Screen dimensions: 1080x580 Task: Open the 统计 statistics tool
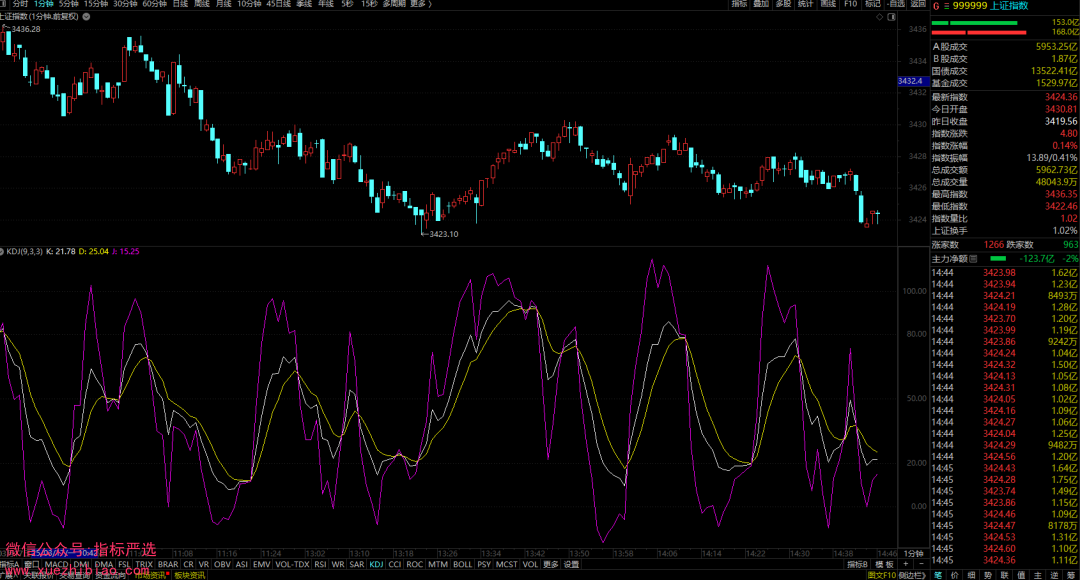pyautogui.click(x=805, y=3)
